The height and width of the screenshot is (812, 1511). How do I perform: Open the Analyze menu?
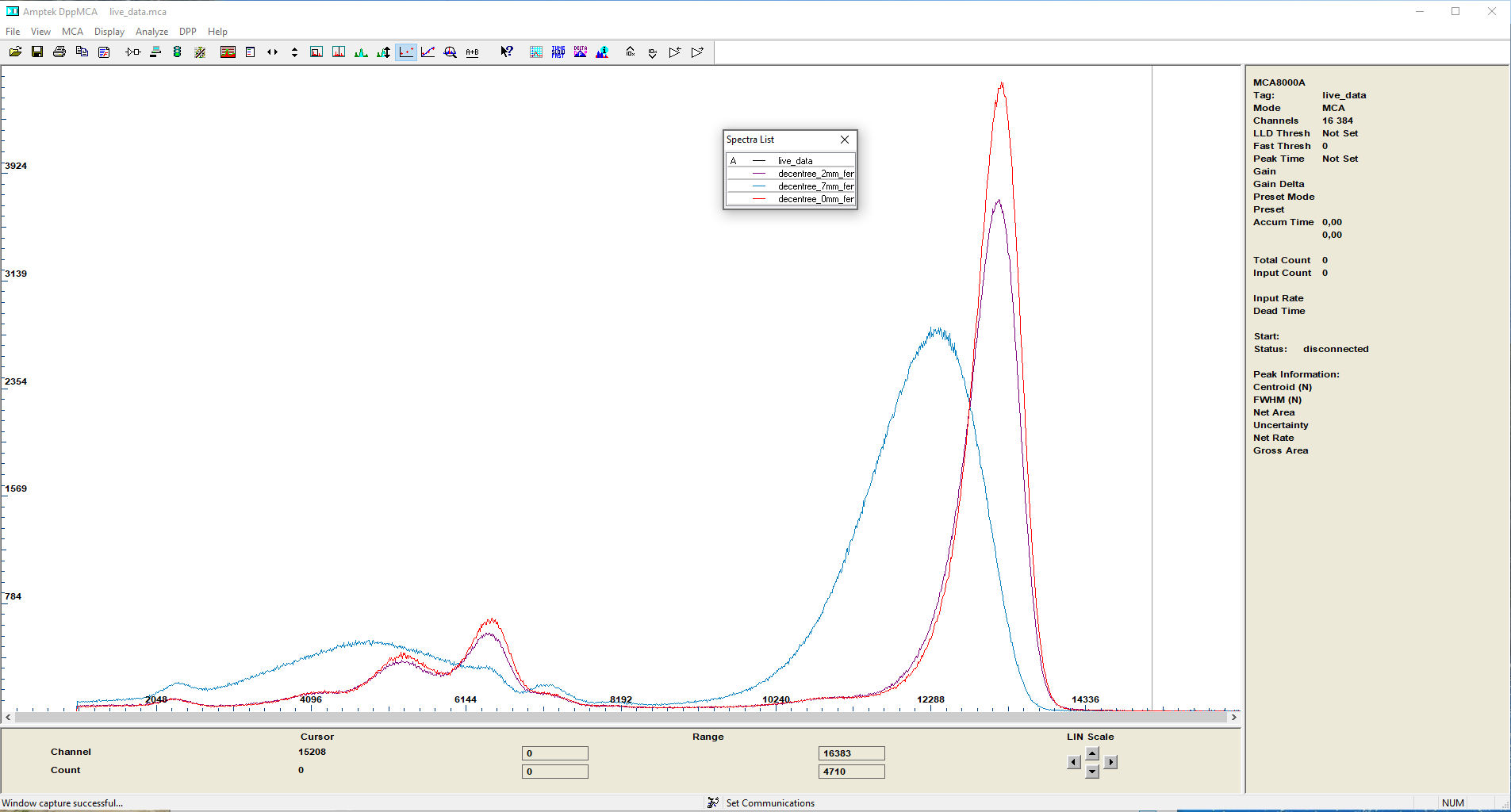[151, 32]
